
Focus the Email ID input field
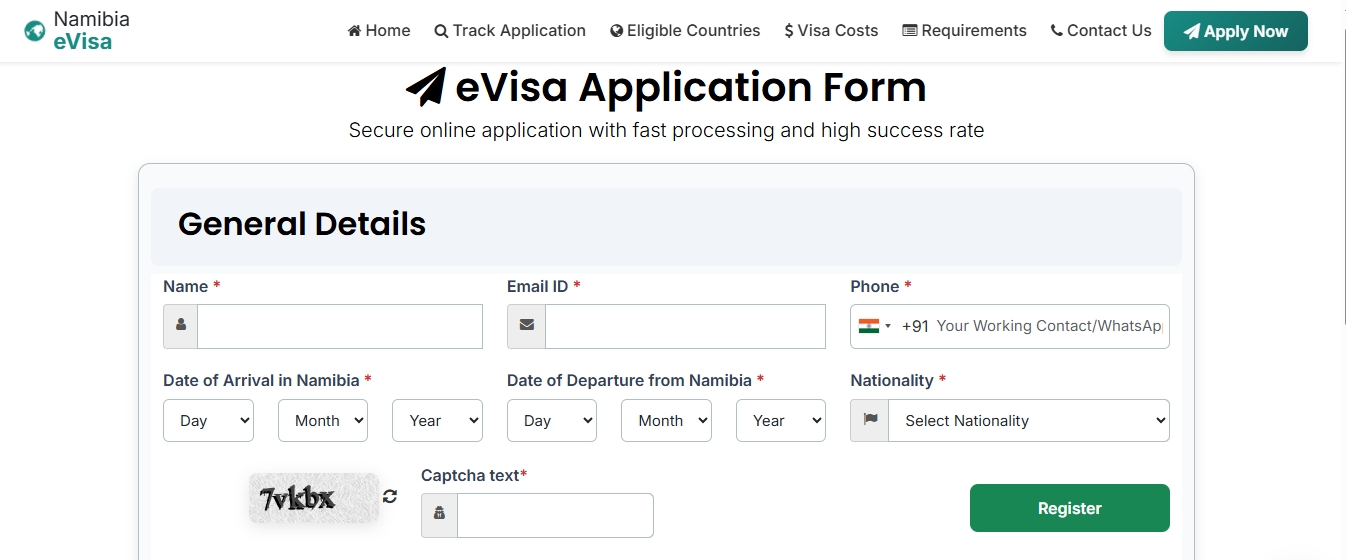click(x=685, y=326)
